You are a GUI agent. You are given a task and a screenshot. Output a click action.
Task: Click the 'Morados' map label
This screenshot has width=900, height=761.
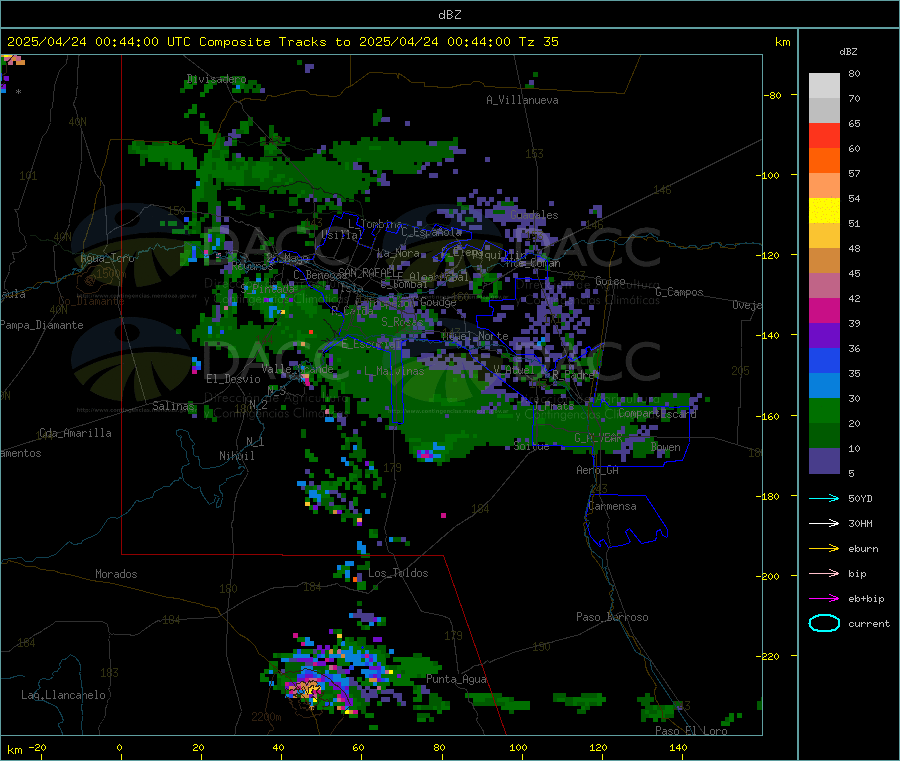[x=116, y=574]
